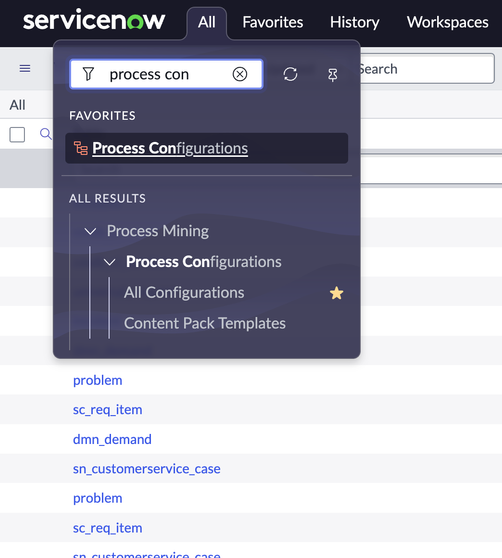Open the History menu tab
502x558 pixels.
(355, 22)
